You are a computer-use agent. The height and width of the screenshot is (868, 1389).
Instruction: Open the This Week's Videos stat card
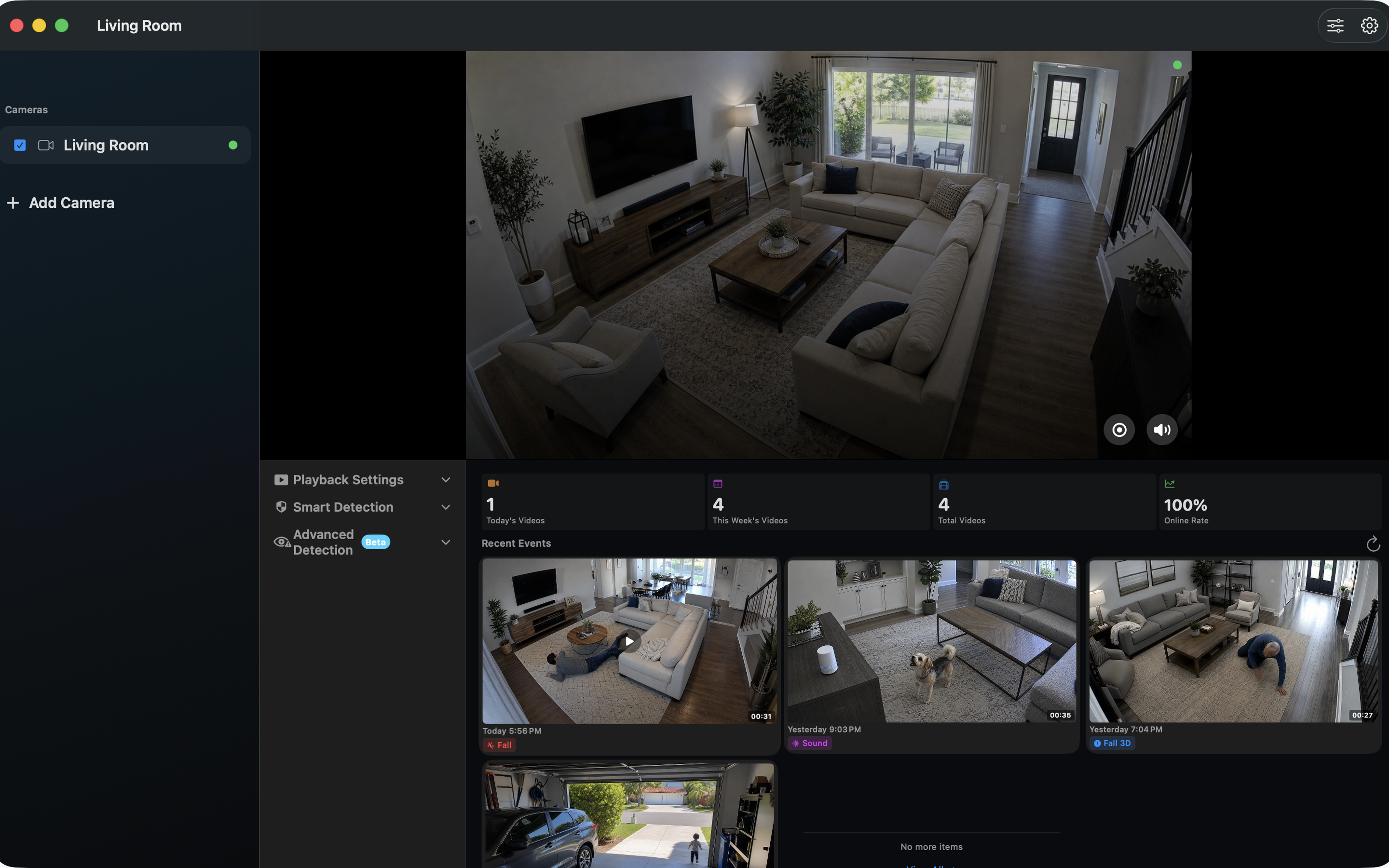(x=818, y=502)
